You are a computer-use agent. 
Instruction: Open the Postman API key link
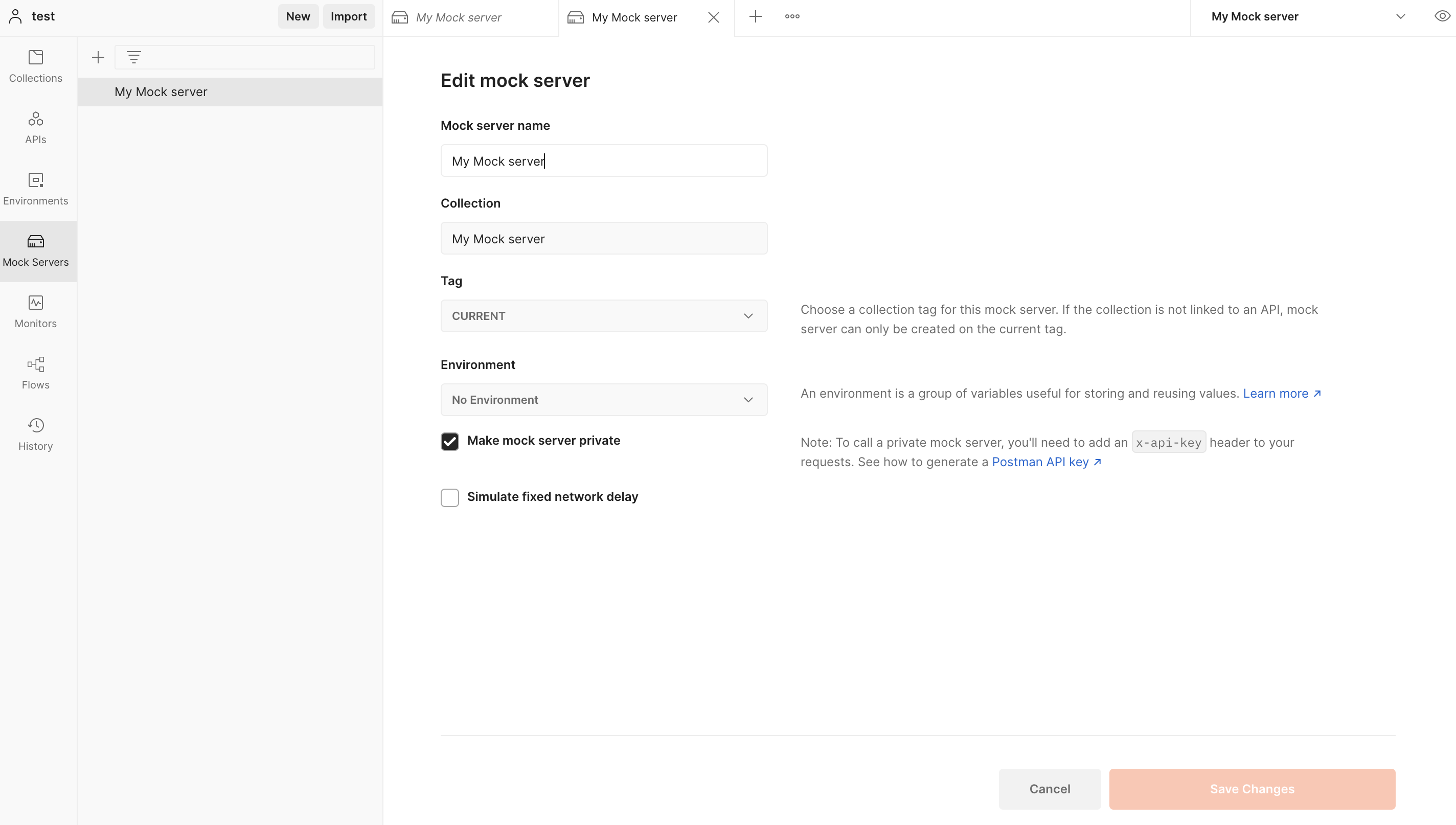1046,462
